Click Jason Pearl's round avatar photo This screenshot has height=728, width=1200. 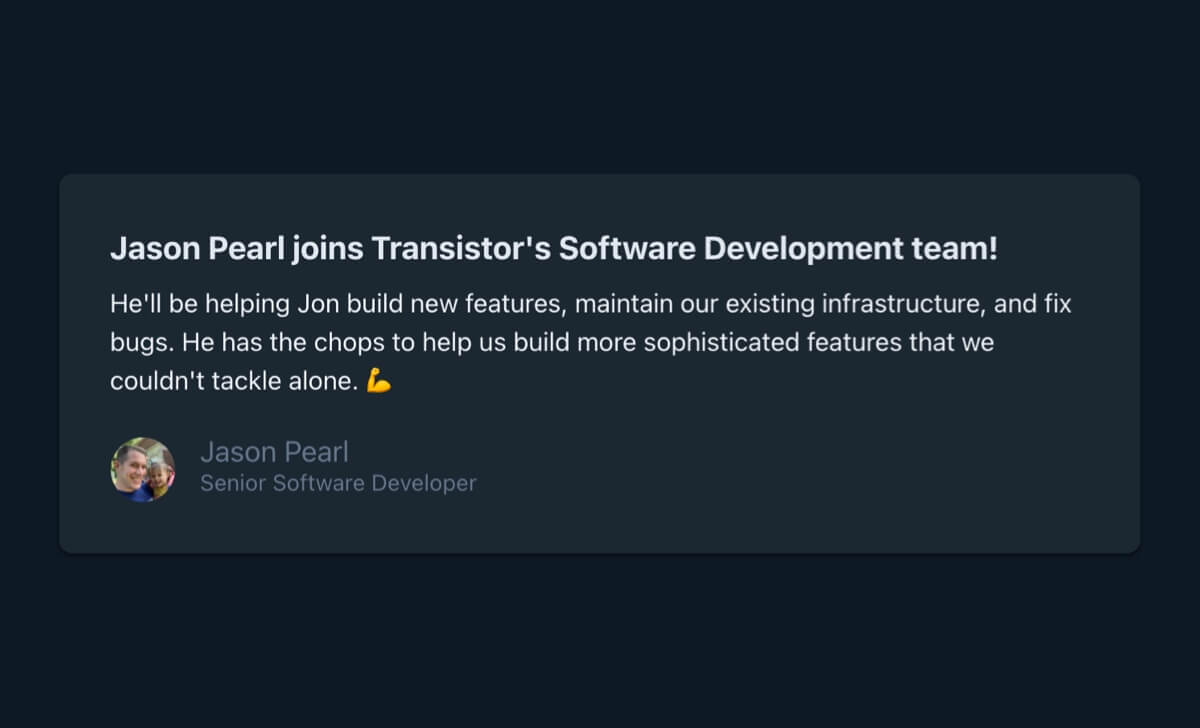point(142,469)
